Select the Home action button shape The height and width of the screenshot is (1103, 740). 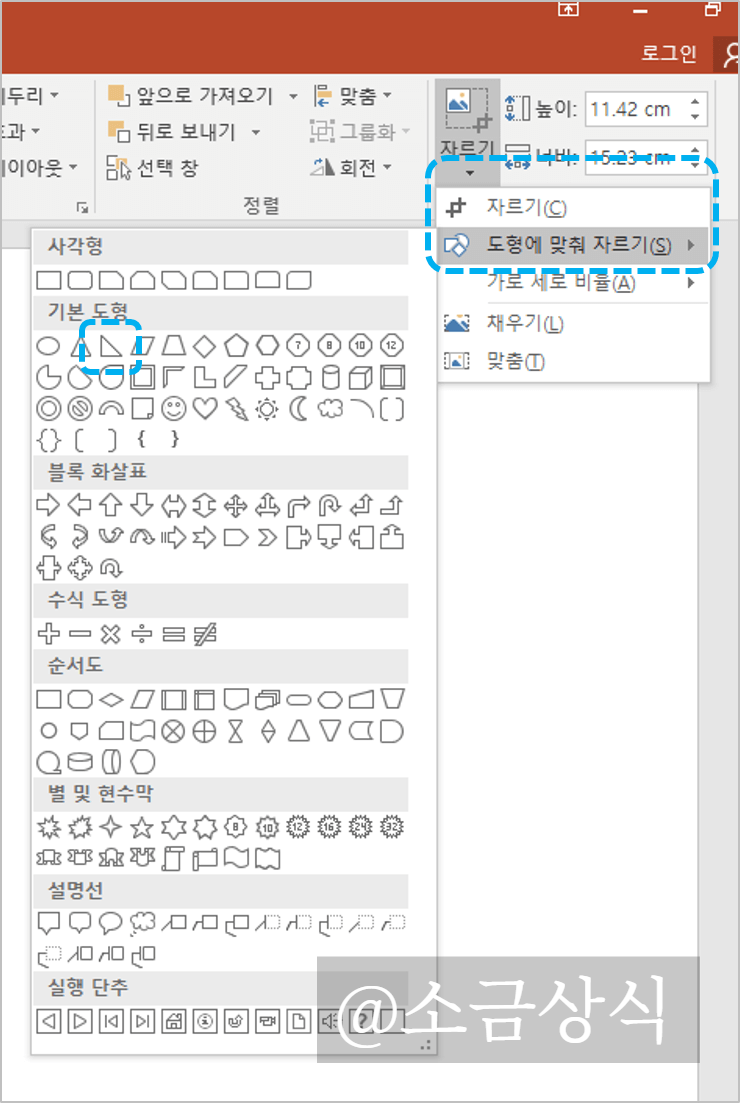174,1020
